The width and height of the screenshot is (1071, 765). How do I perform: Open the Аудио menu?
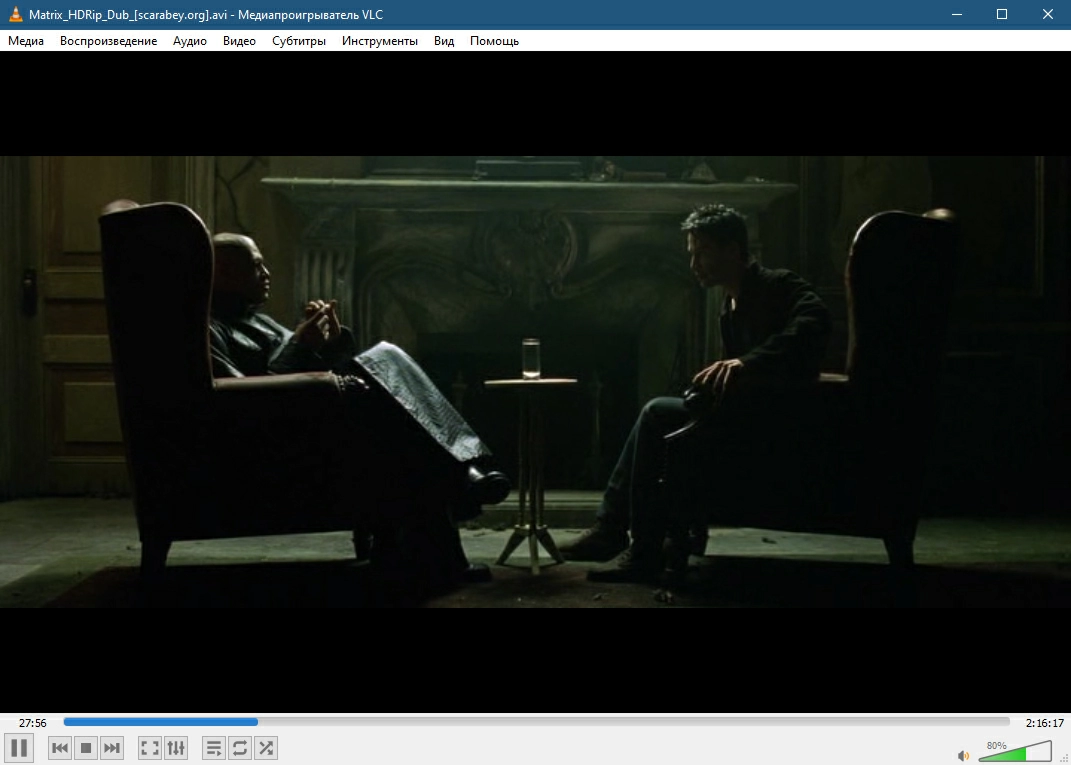coord(190,41)
